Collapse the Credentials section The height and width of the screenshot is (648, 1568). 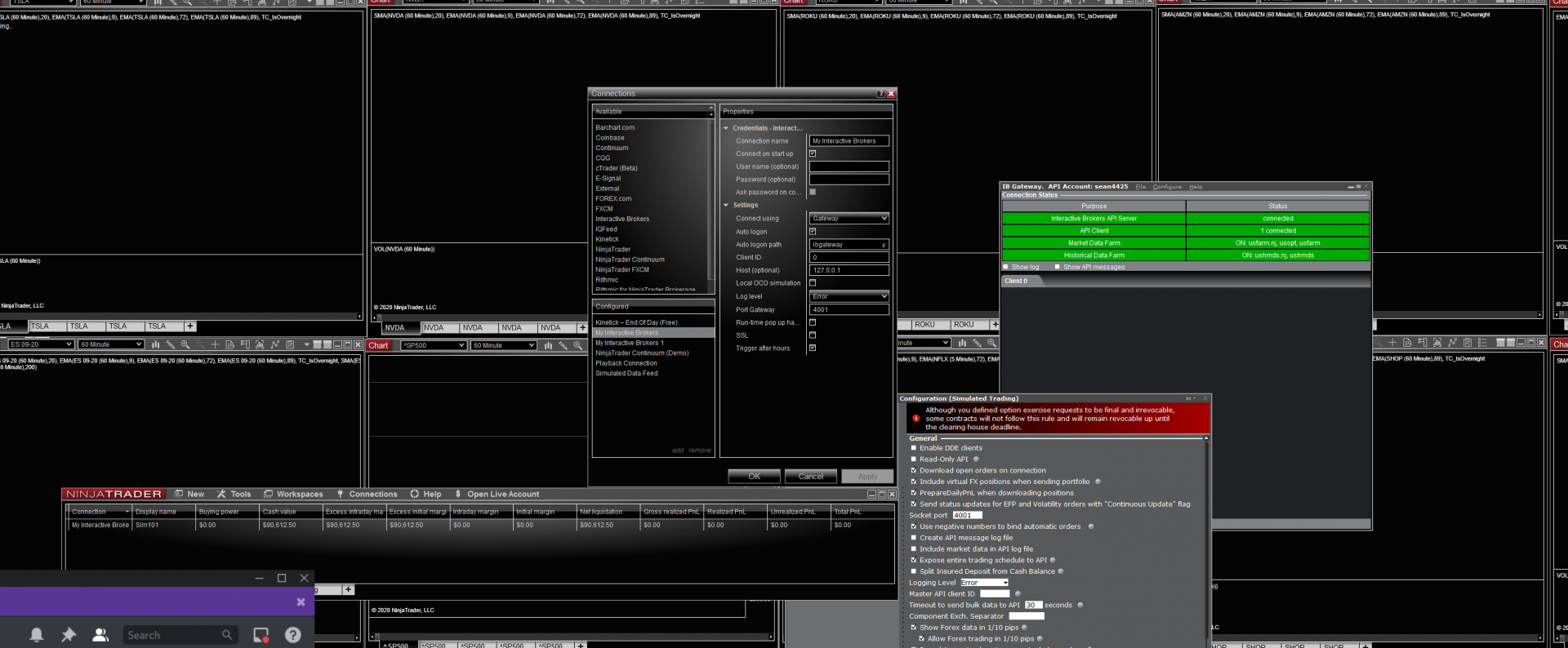(x=726, y=128)
